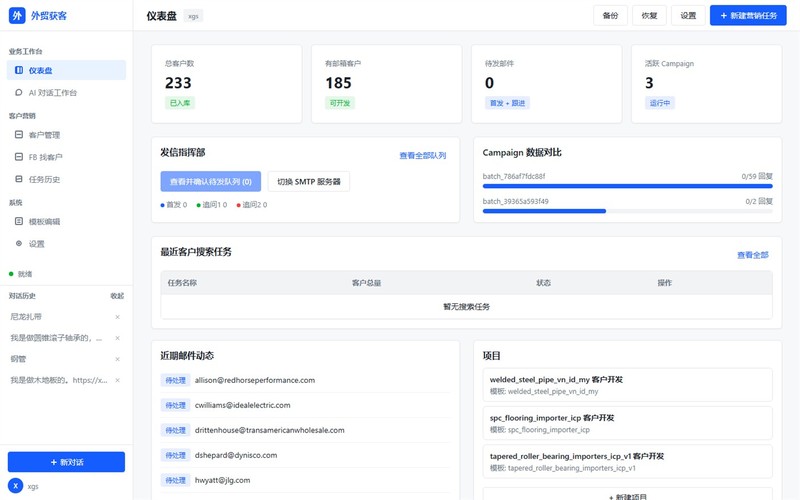
Task: Click the 运行中 tag
Action: coord(660,103)
